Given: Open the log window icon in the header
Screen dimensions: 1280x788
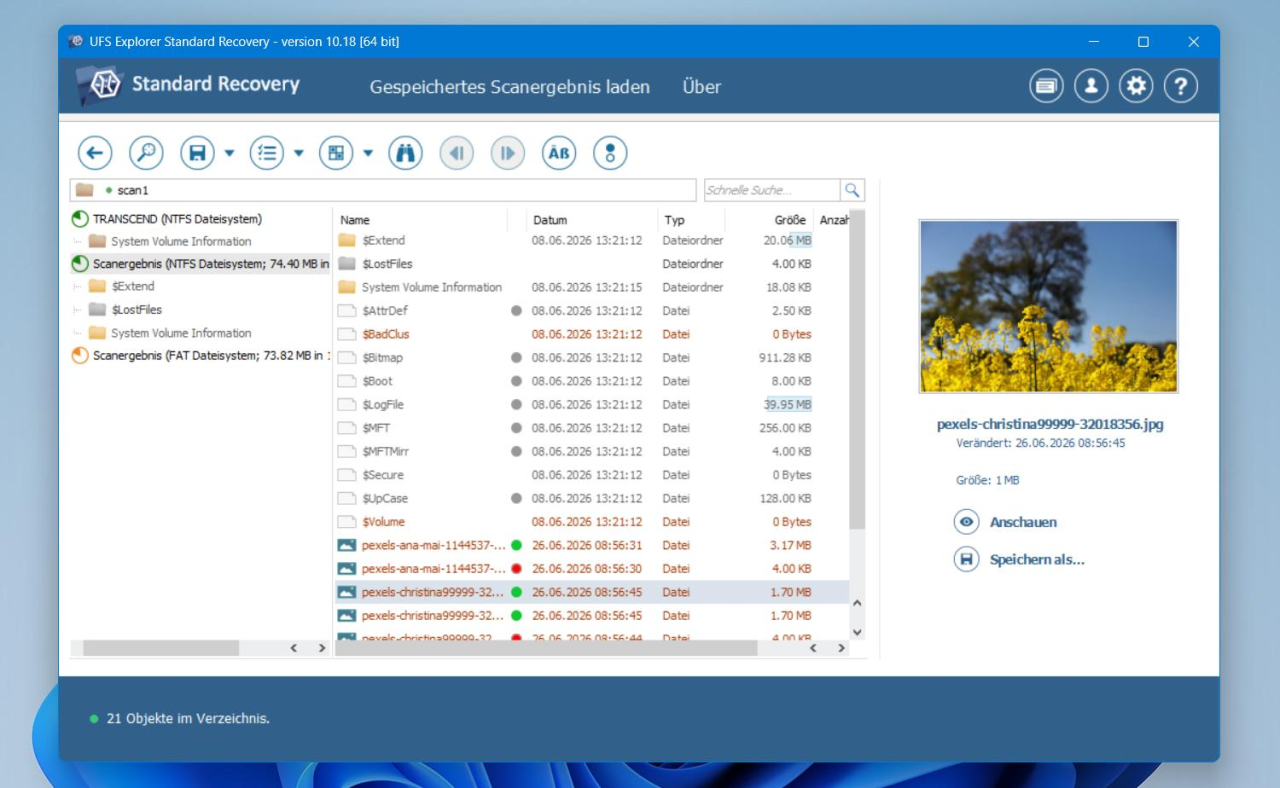Looking at the screenshot, I should [x=1046, y=86].
